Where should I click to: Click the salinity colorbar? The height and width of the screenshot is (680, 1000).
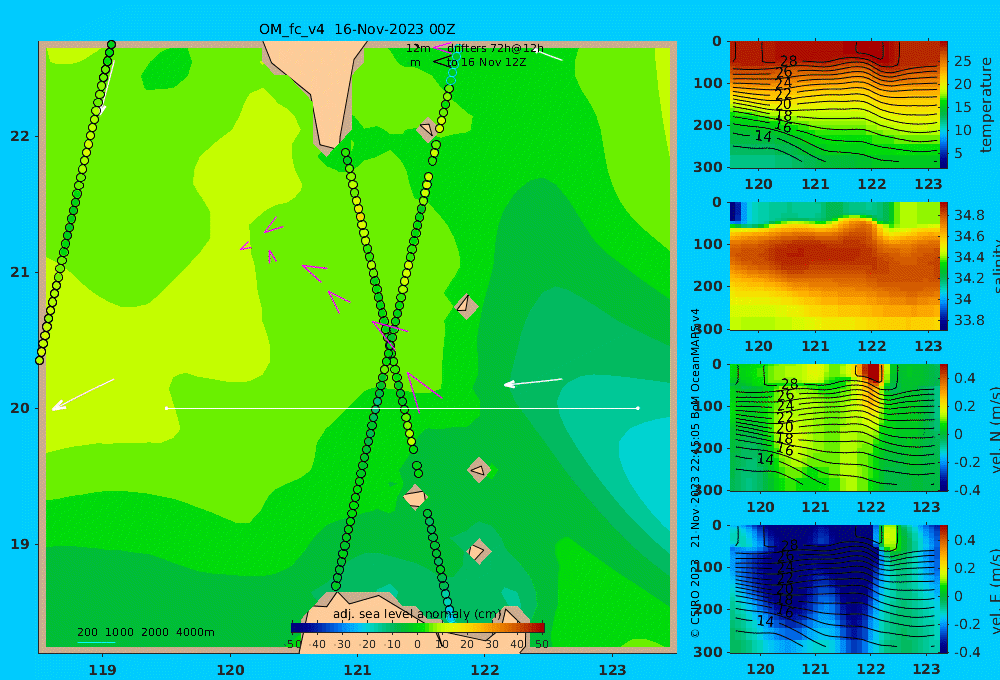pos(944,266)
